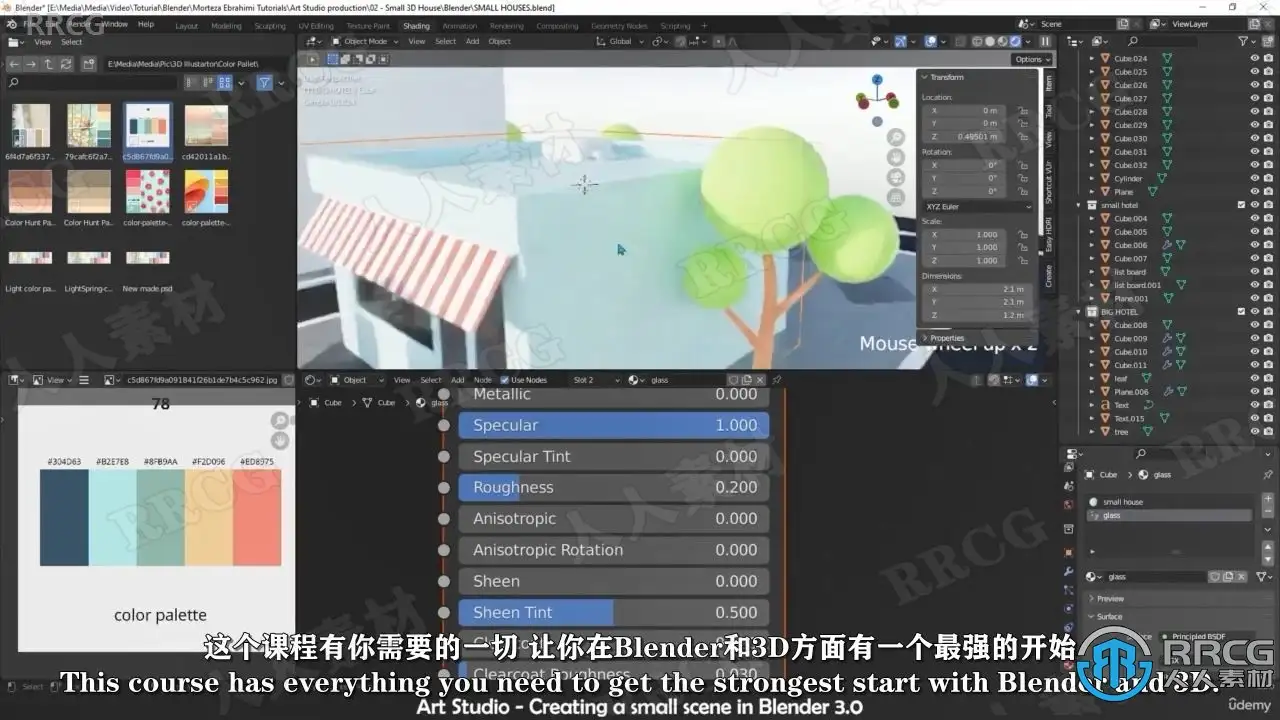Disable Cube.025 in renders via camera icon
This screenshot has height=720, width=1280.
(x=1269, y=72)
